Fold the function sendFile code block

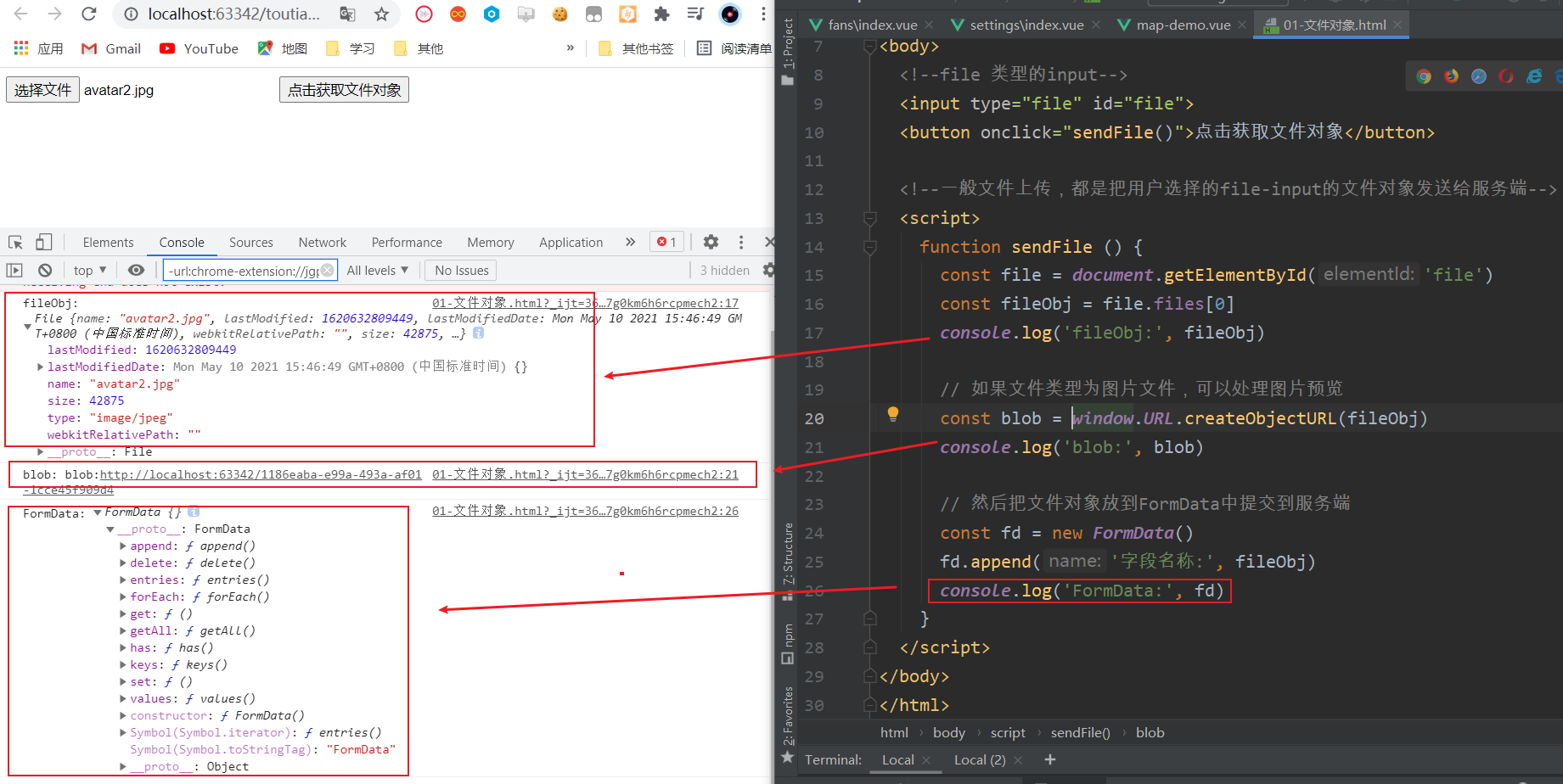(x=869, y=247)
